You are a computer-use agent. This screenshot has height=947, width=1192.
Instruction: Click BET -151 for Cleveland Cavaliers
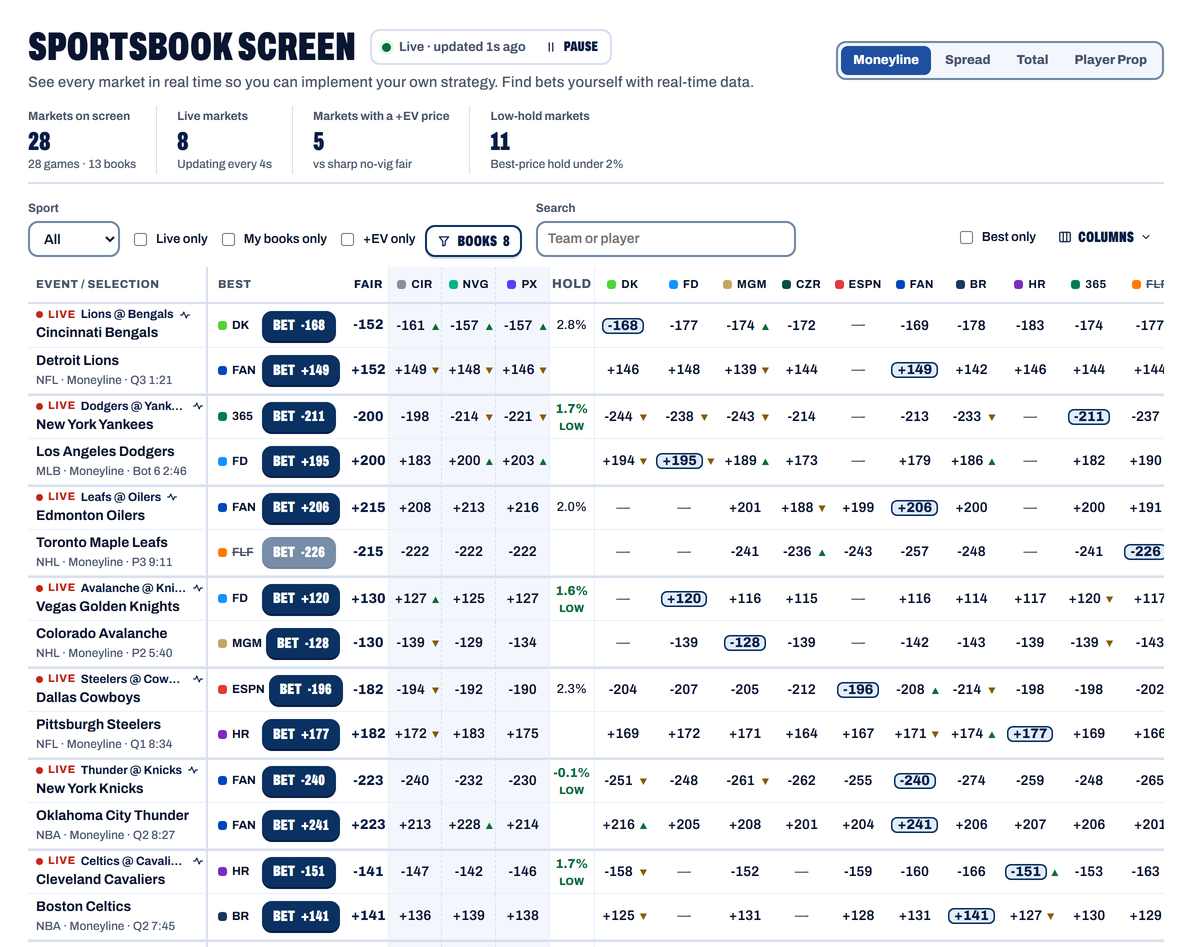pyautogui.click(x=299, y=873)
